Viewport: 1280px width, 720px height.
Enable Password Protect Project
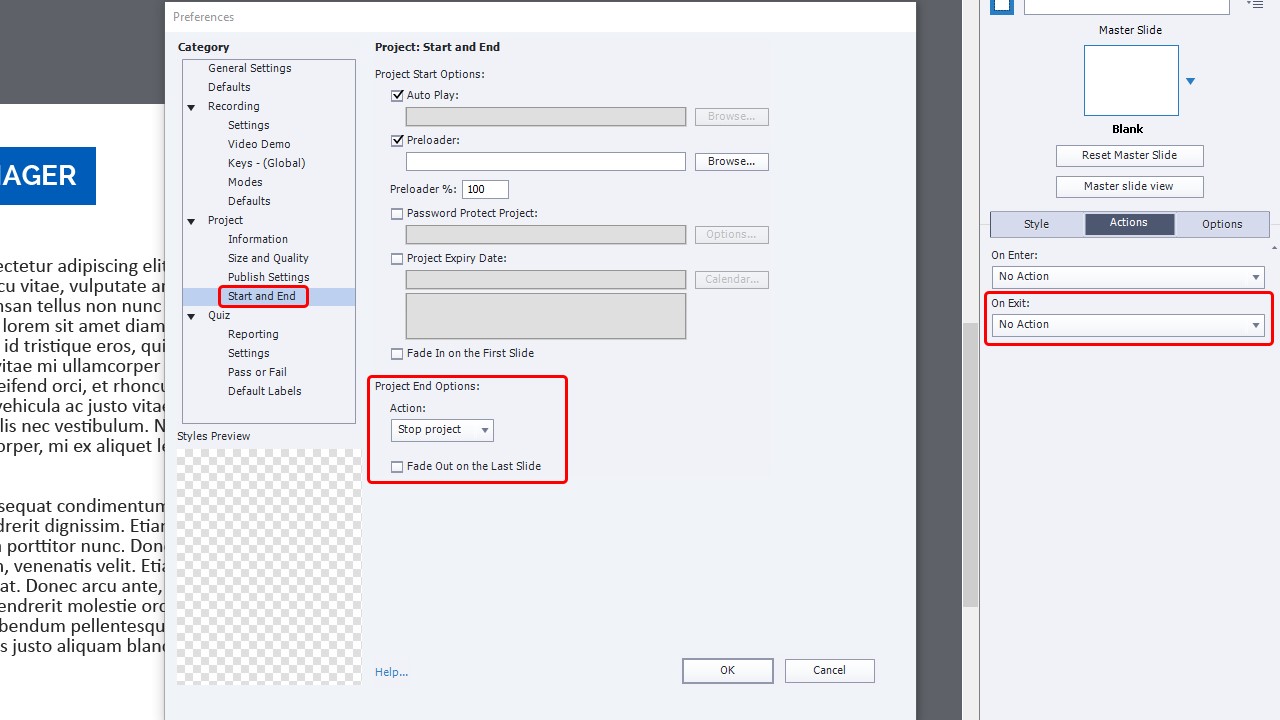[x=397, y=213]
